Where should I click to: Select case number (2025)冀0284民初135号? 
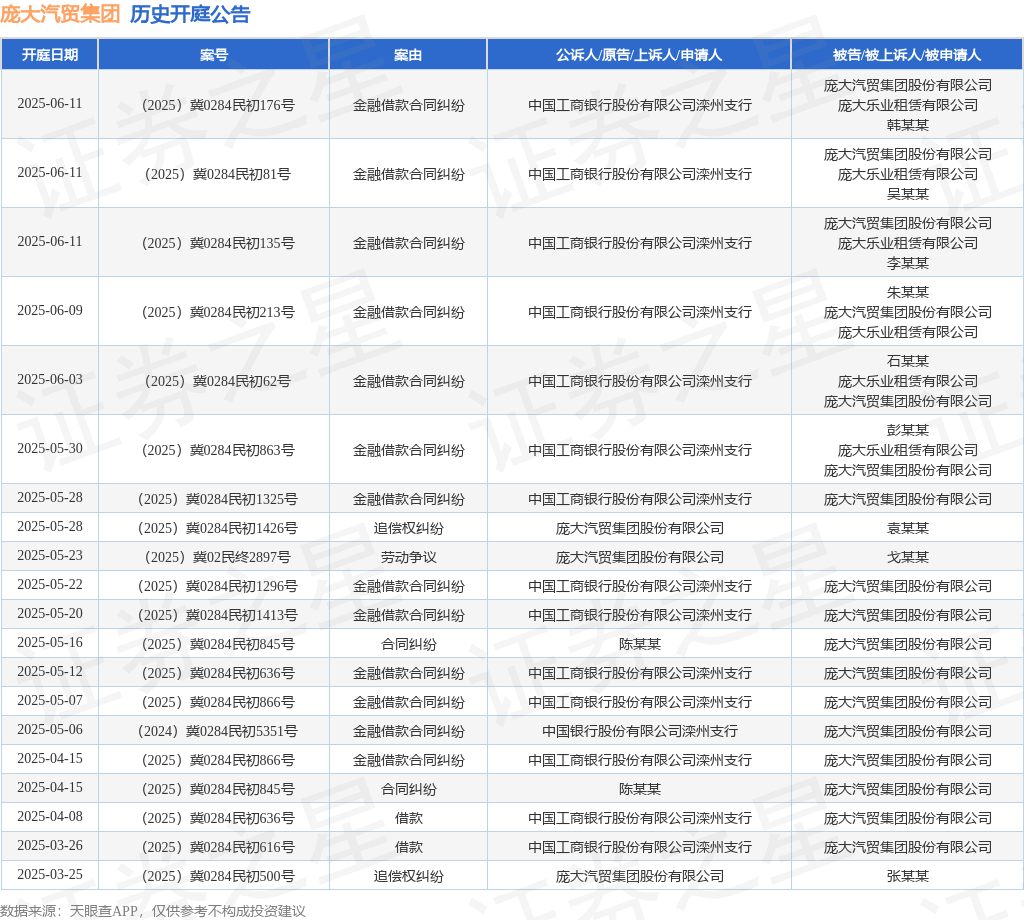tap(218, 244)
